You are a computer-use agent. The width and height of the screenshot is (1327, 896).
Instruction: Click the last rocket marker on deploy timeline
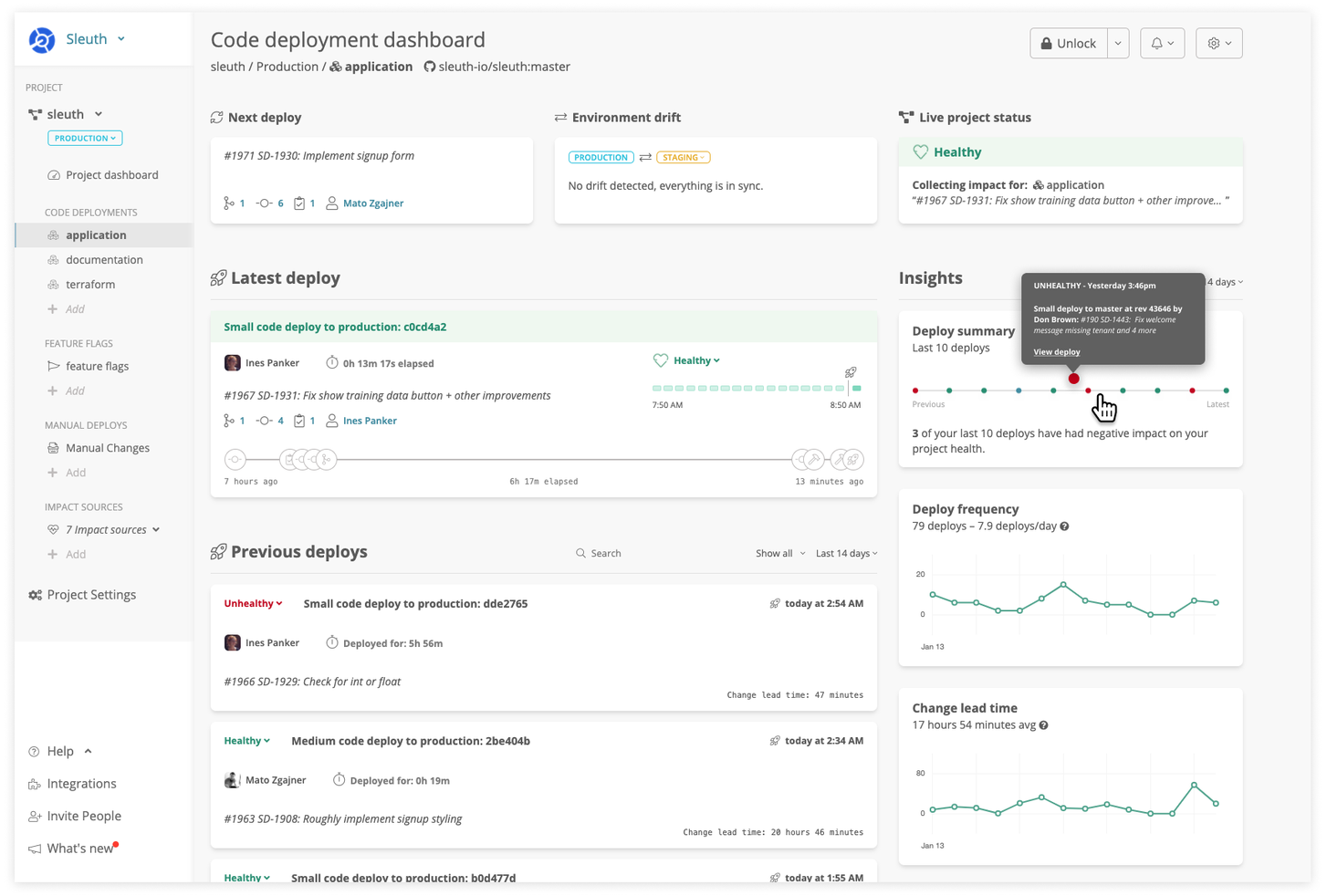click(852, 460)
